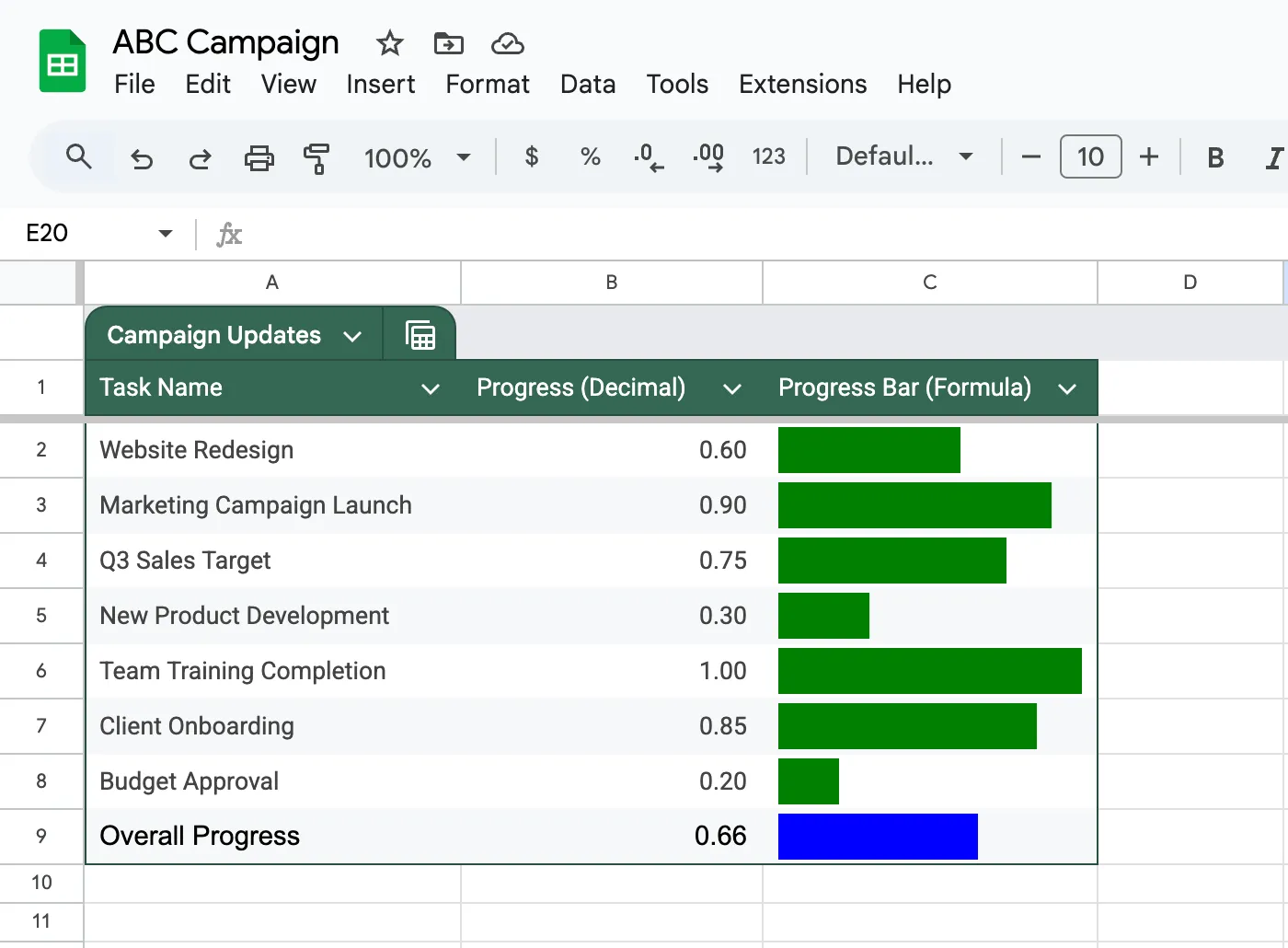Select the Team Training Completion cell
This screenshot has width=1288, height=948.
pos(273,671)
